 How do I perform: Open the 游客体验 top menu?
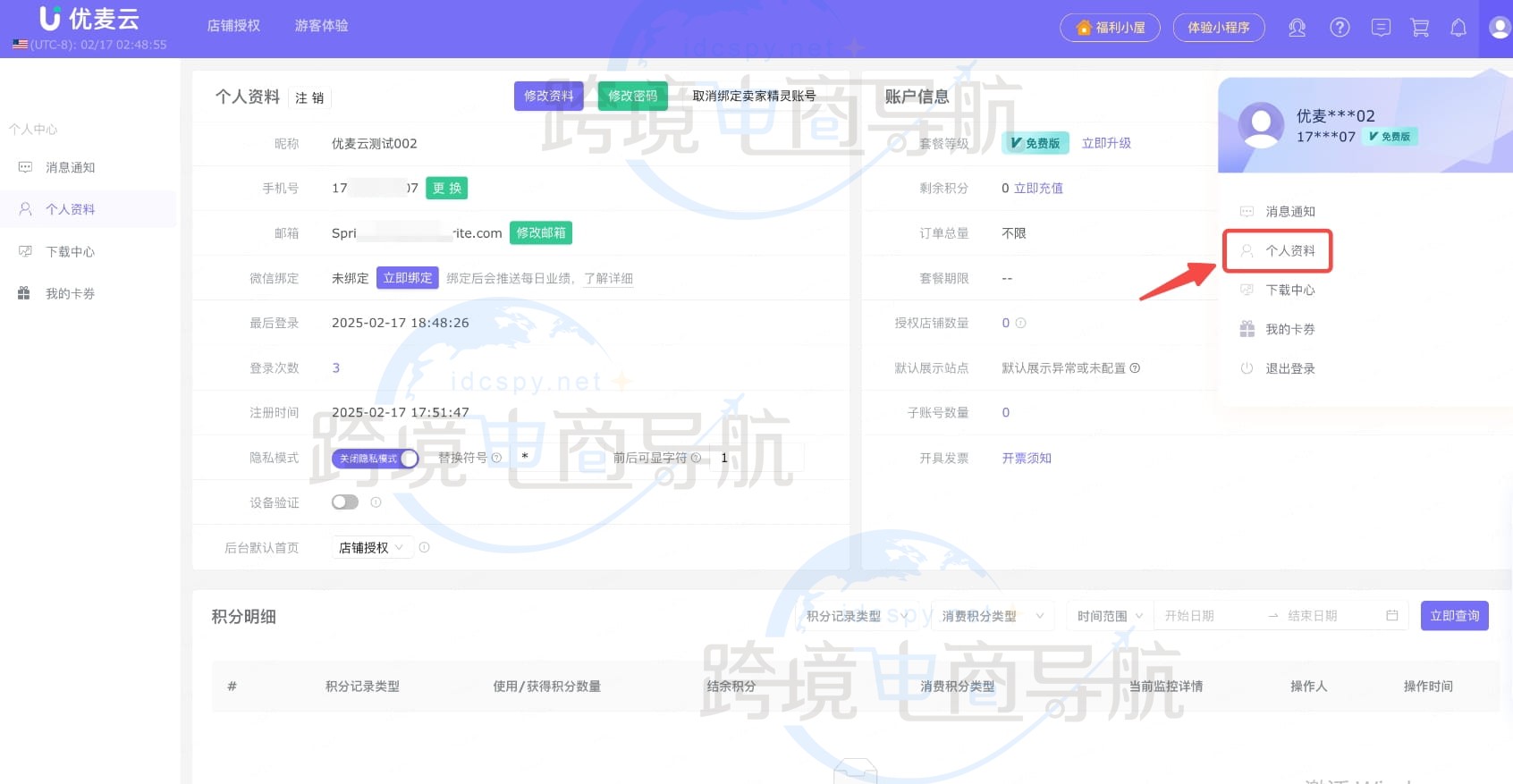tap(321, 26)
